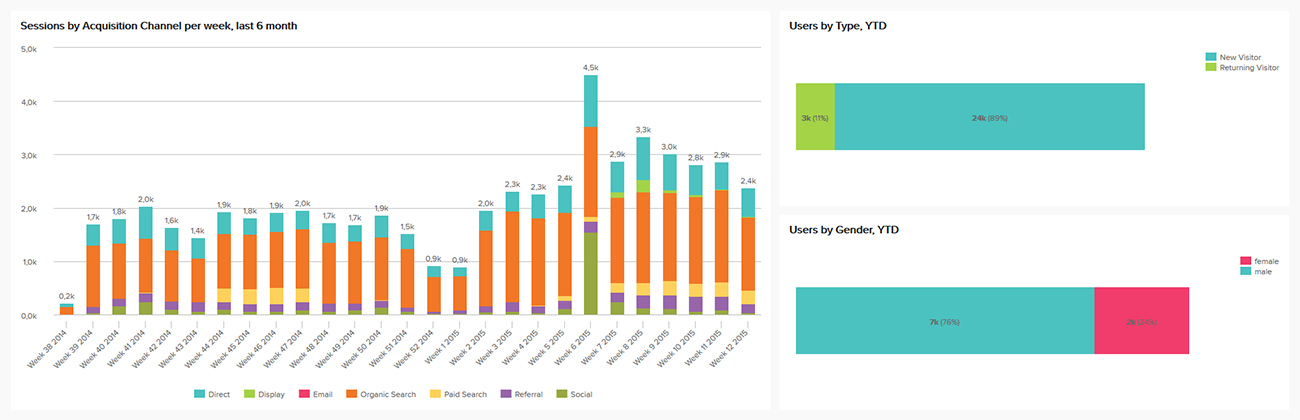
Task: Select the female legend entry
Action: [1265, 261]
